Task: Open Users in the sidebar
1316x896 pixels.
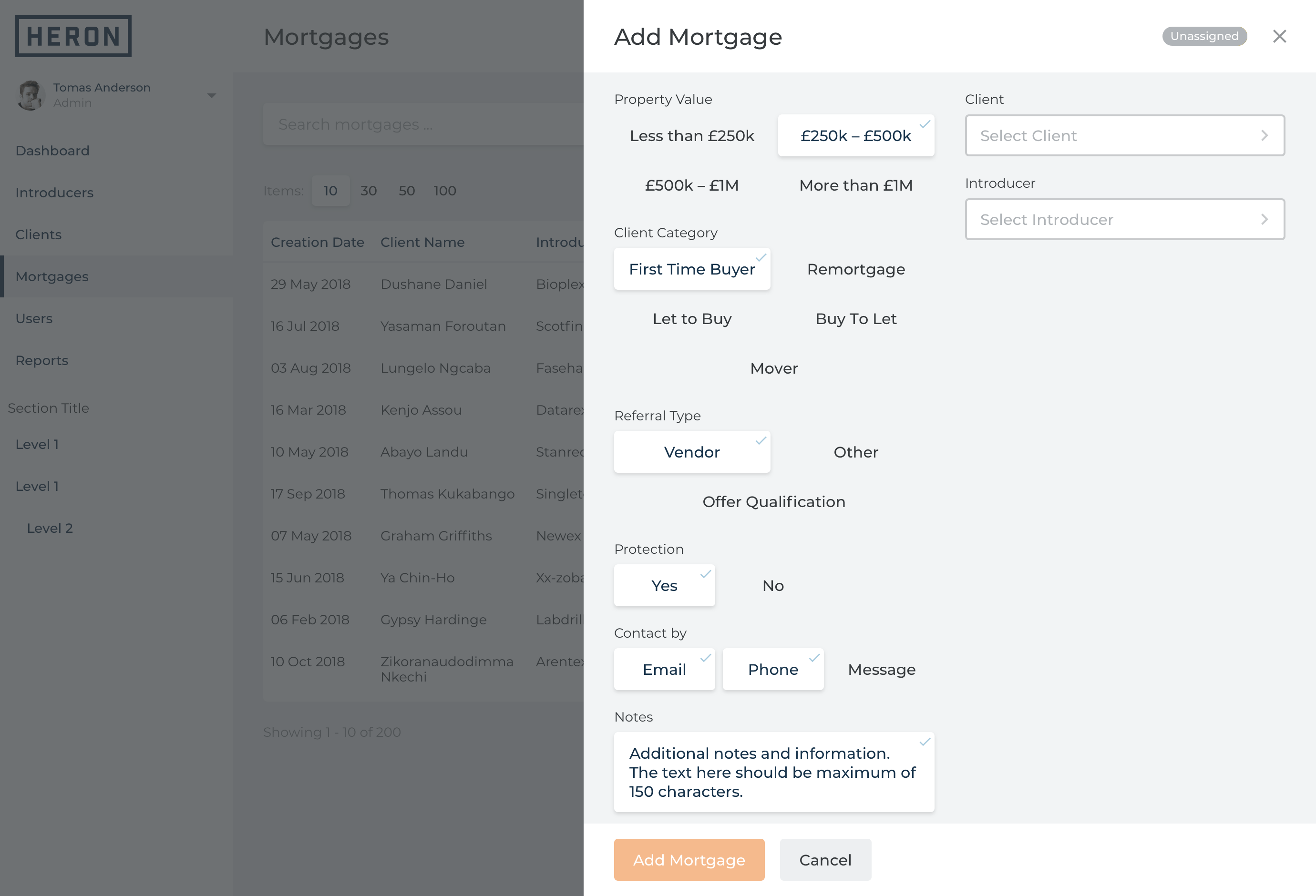Action: point(116,318)
